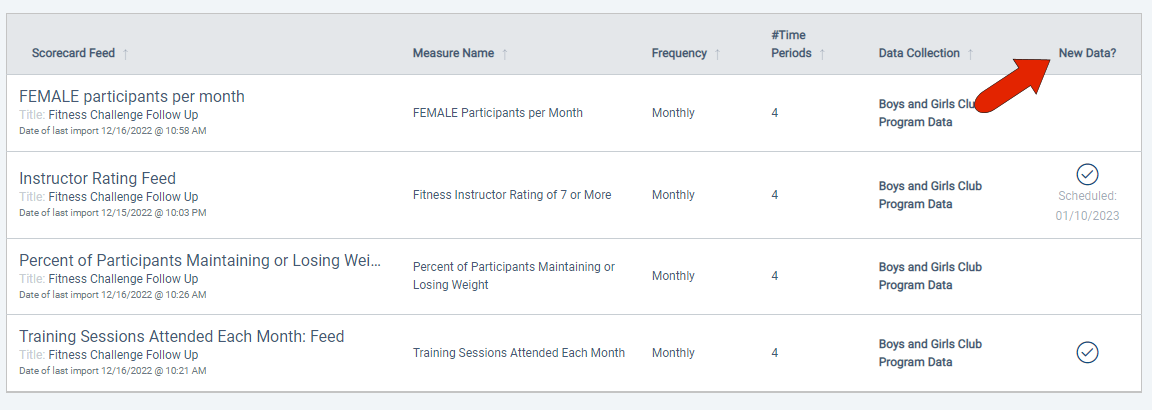Click sort arrow beside #Time Periods header

[x=822, y=54]
